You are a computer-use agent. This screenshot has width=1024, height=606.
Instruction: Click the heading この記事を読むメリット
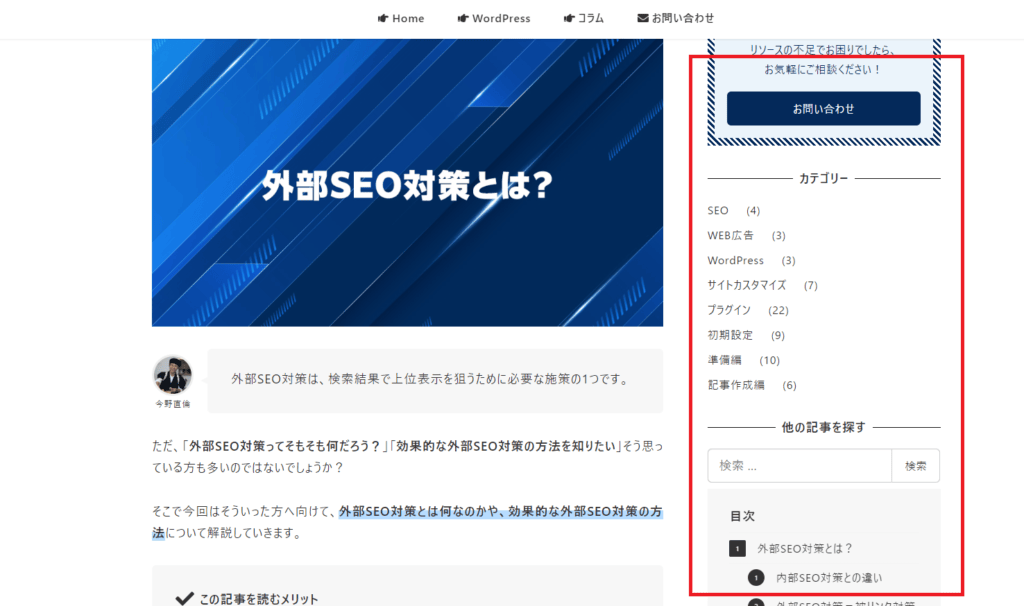259,599
